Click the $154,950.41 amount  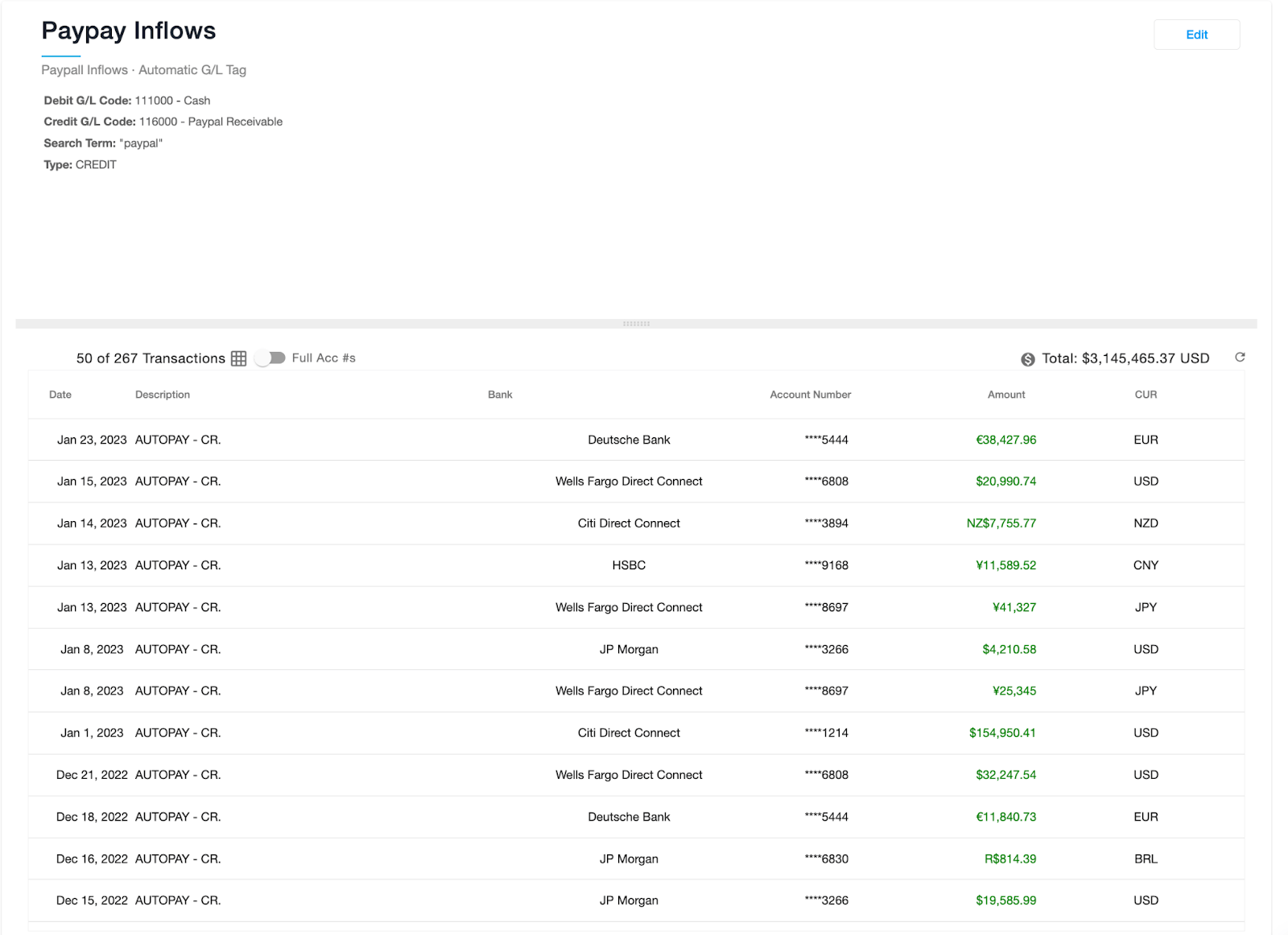(x=1002, y=733)
